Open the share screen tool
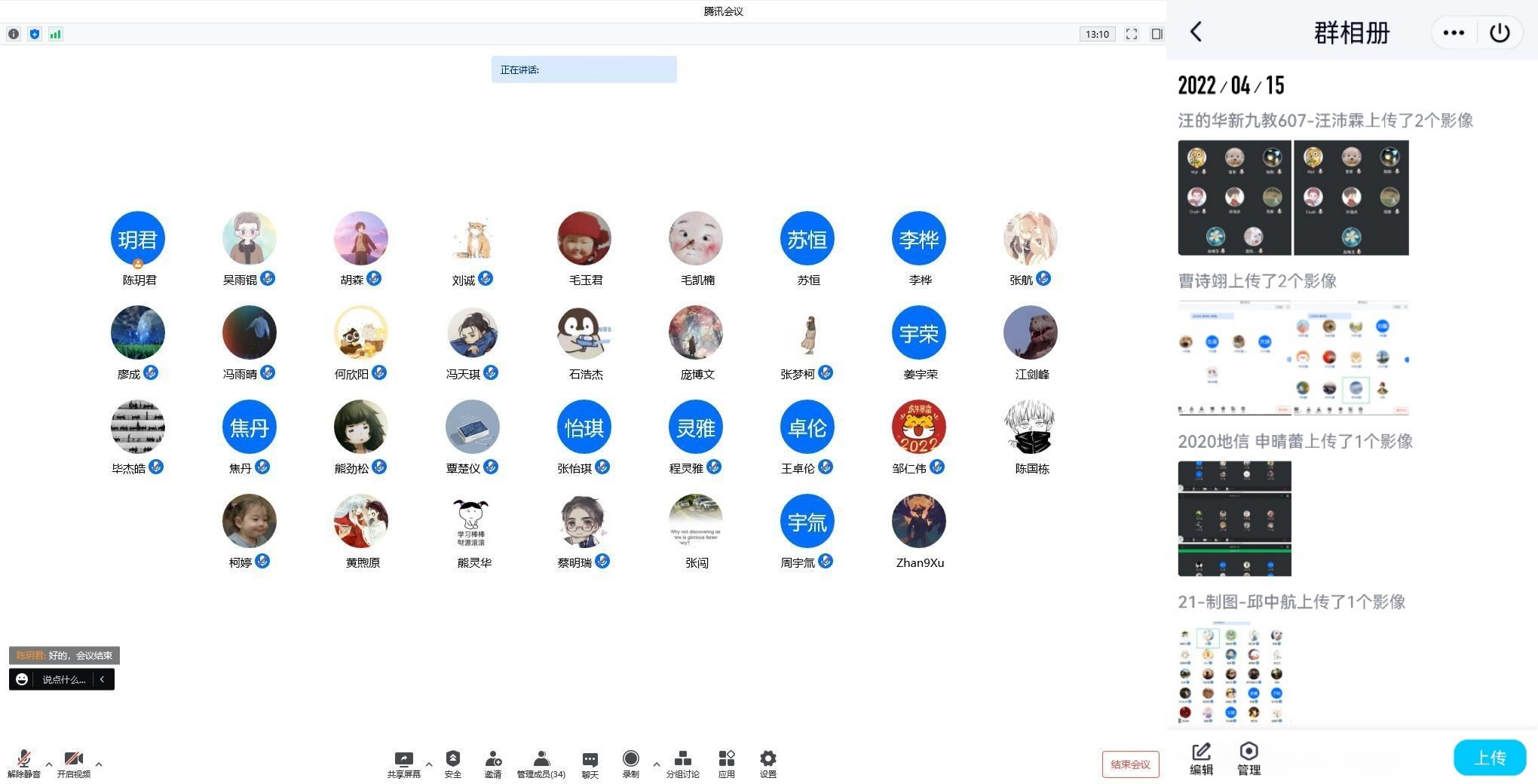1538x784 pixels. pyautogui.click(x=403, y=763)
